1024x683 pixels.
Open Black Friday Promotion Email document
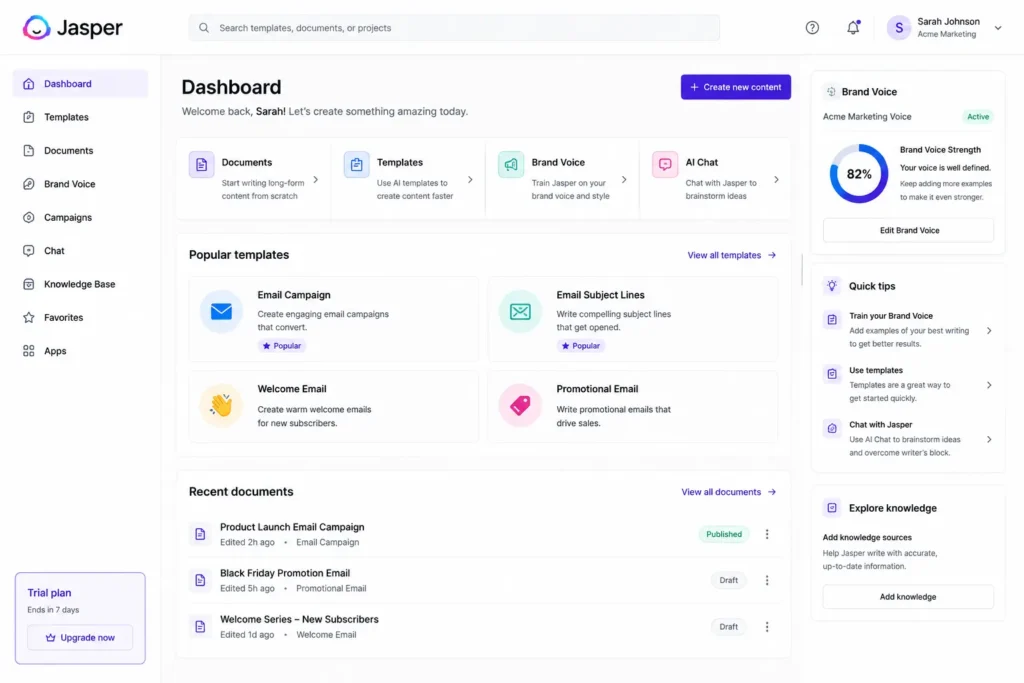point(285,573)
